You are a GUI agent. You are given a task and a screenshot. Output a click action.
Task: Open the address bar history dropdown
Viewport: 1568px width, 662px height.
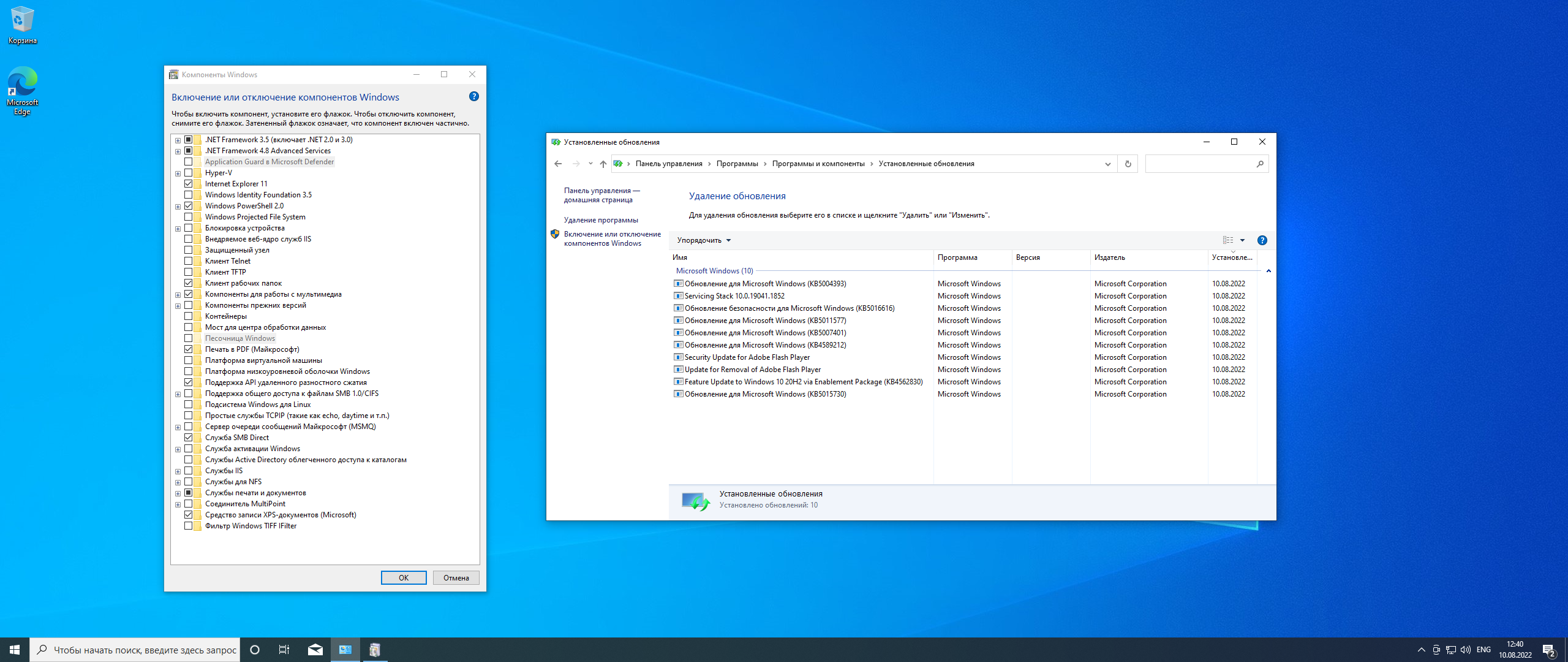tap(1107, 164)
